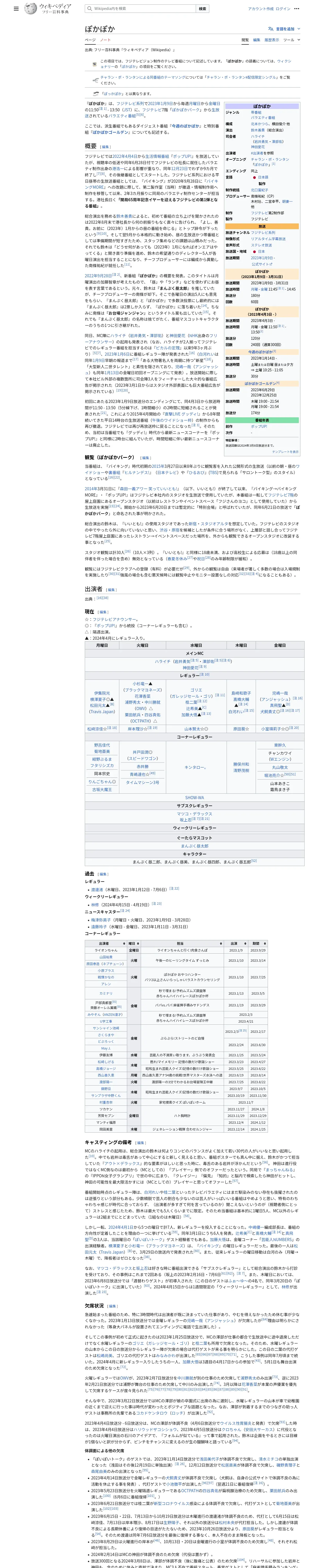Image resolution: width=314 pixels, height=1568 pixels.
Task: Click the アカウント作成 link
Action: click(x=261, y=9)
